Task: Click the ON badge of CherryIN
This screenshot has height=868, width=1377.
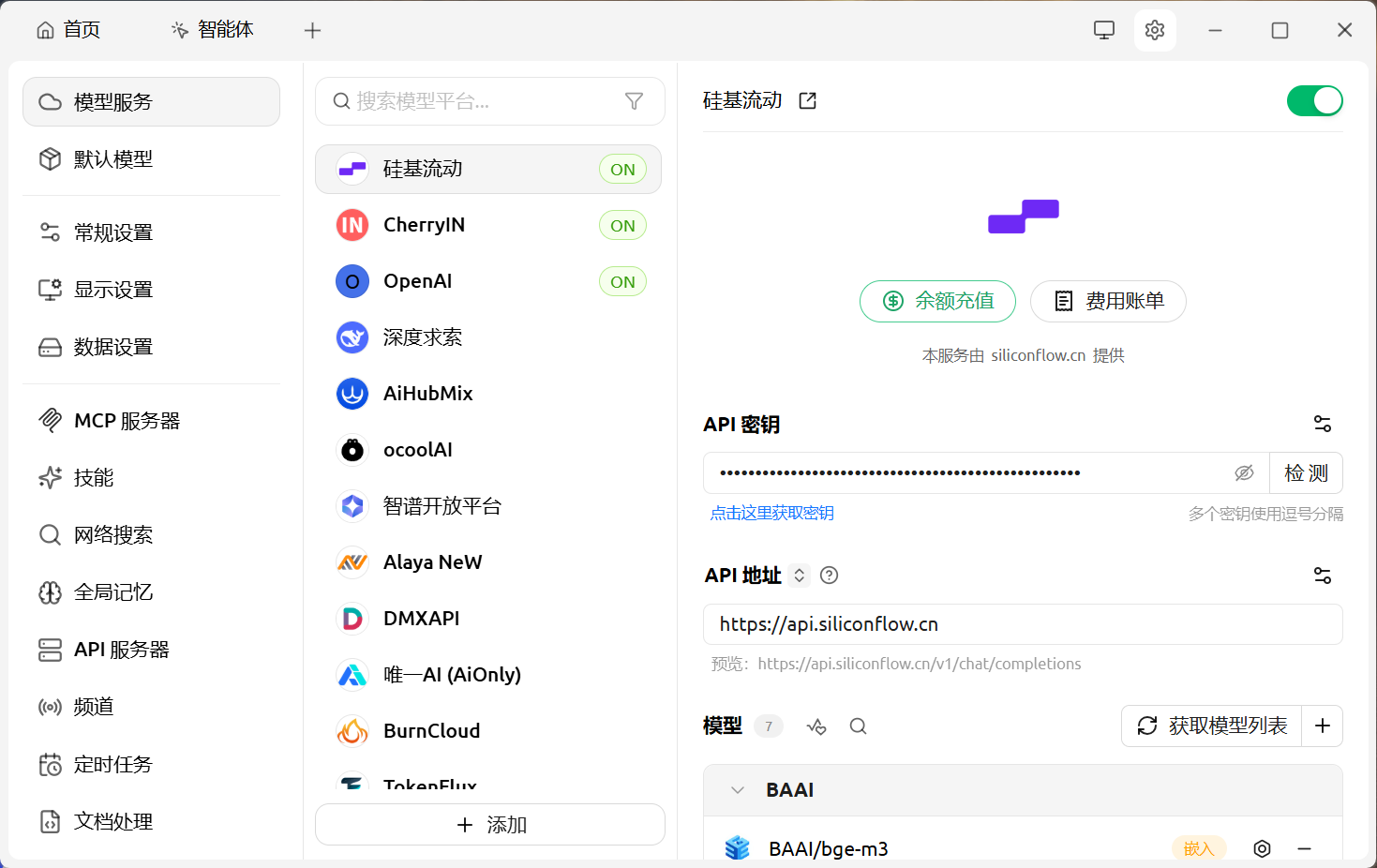Action: click(622, 226)
